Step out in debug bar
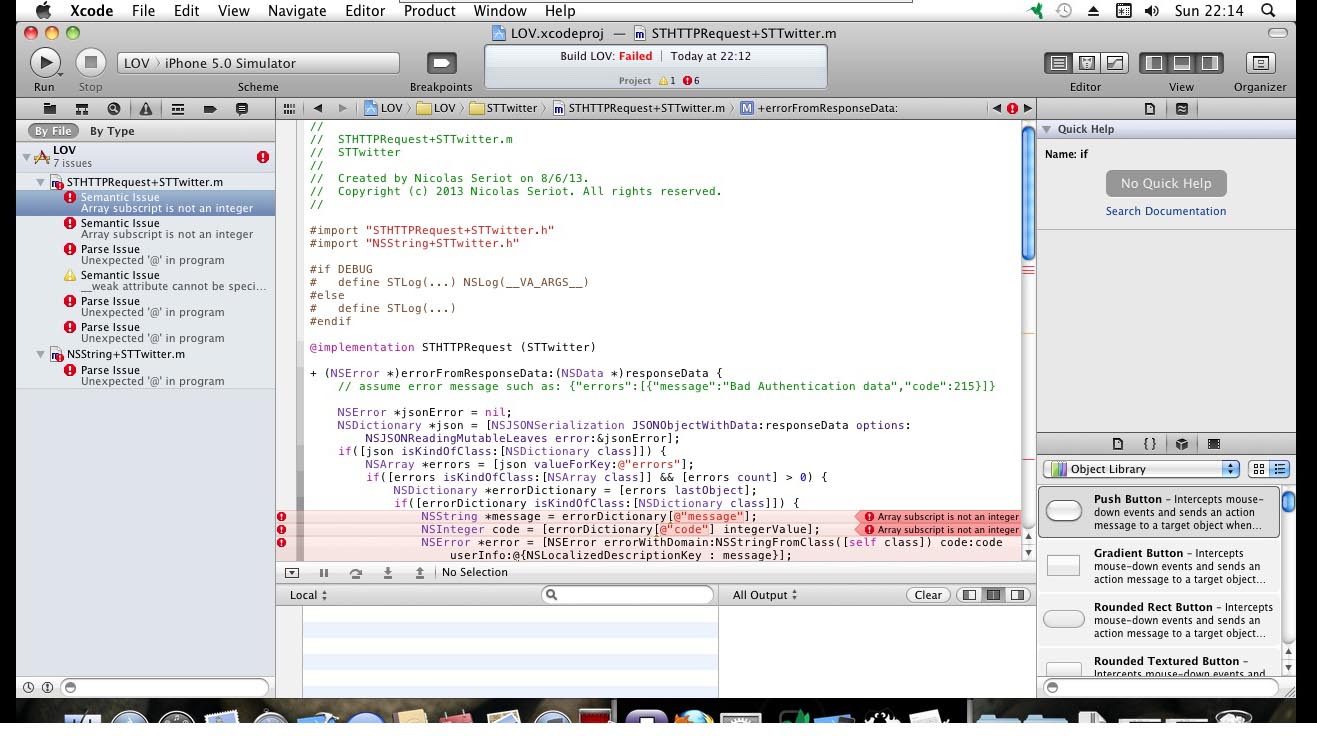1317x736 pixels. click(420, 573)
